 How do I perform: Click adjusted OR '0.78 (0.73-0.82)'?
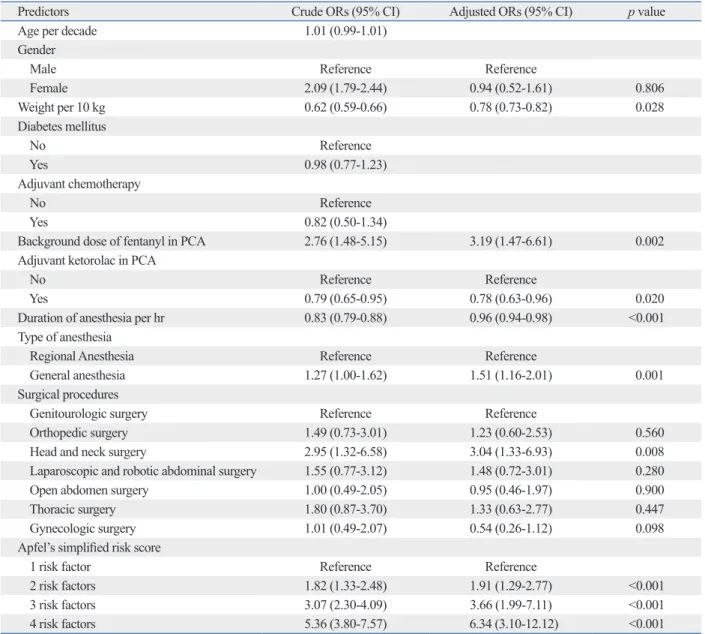511,107
